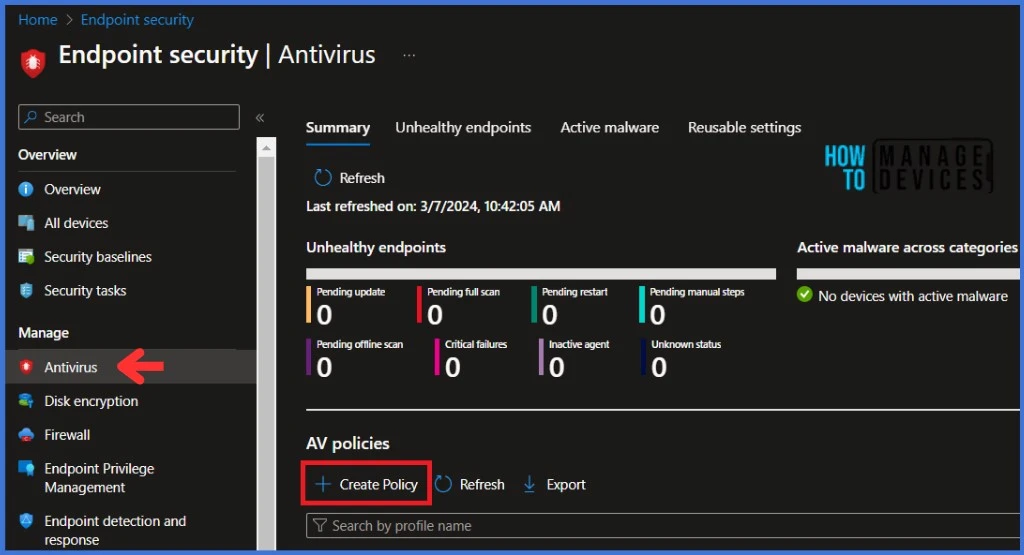Click the Export label
The width and height of the screenshot is (1024, 555).
click(x=566, y=484)
